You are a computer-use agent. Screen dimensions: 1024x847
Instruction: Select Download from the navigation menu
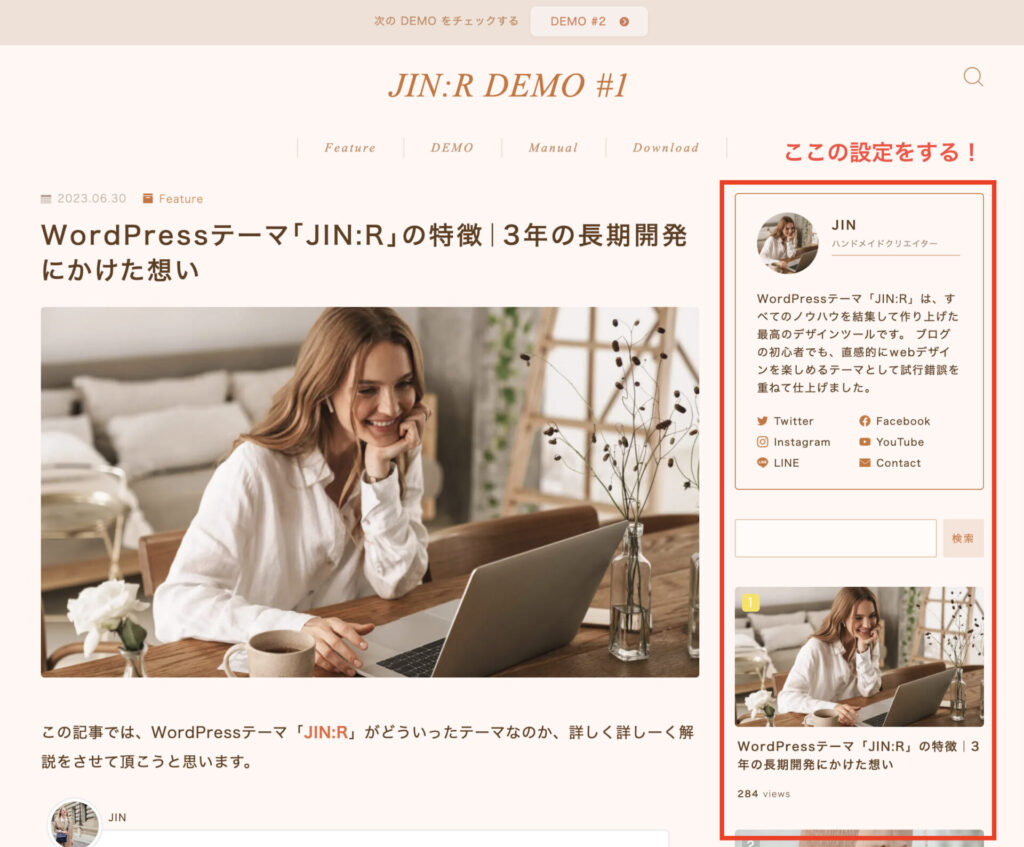pyautogui.click(x=665, y=148)
